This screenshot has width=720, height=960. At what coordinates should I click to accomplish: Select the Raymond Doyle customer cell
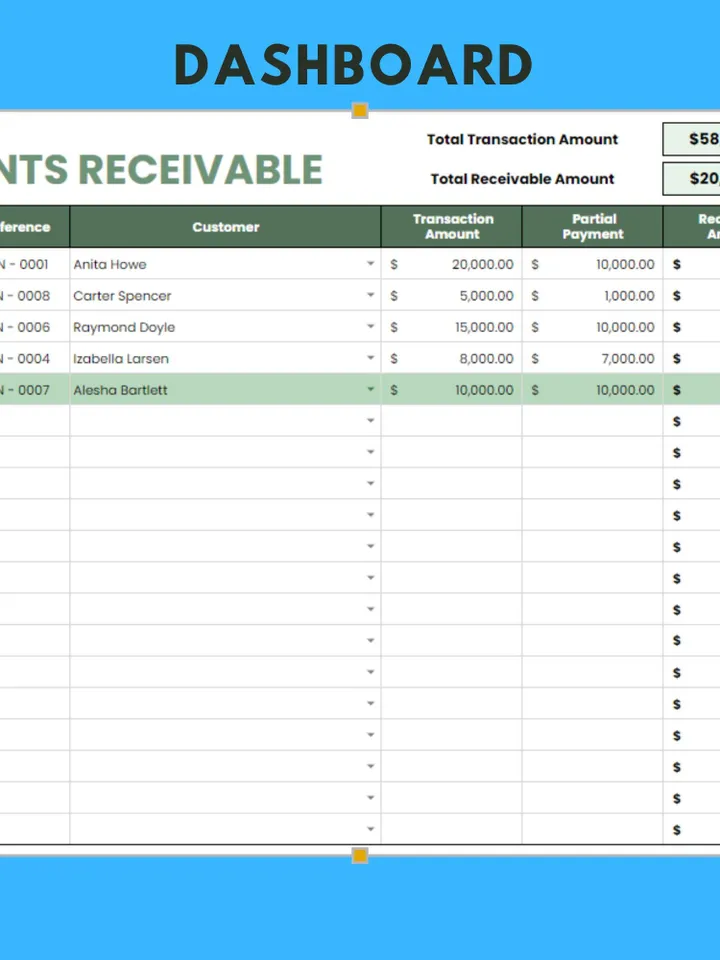(x=225, y=326)
